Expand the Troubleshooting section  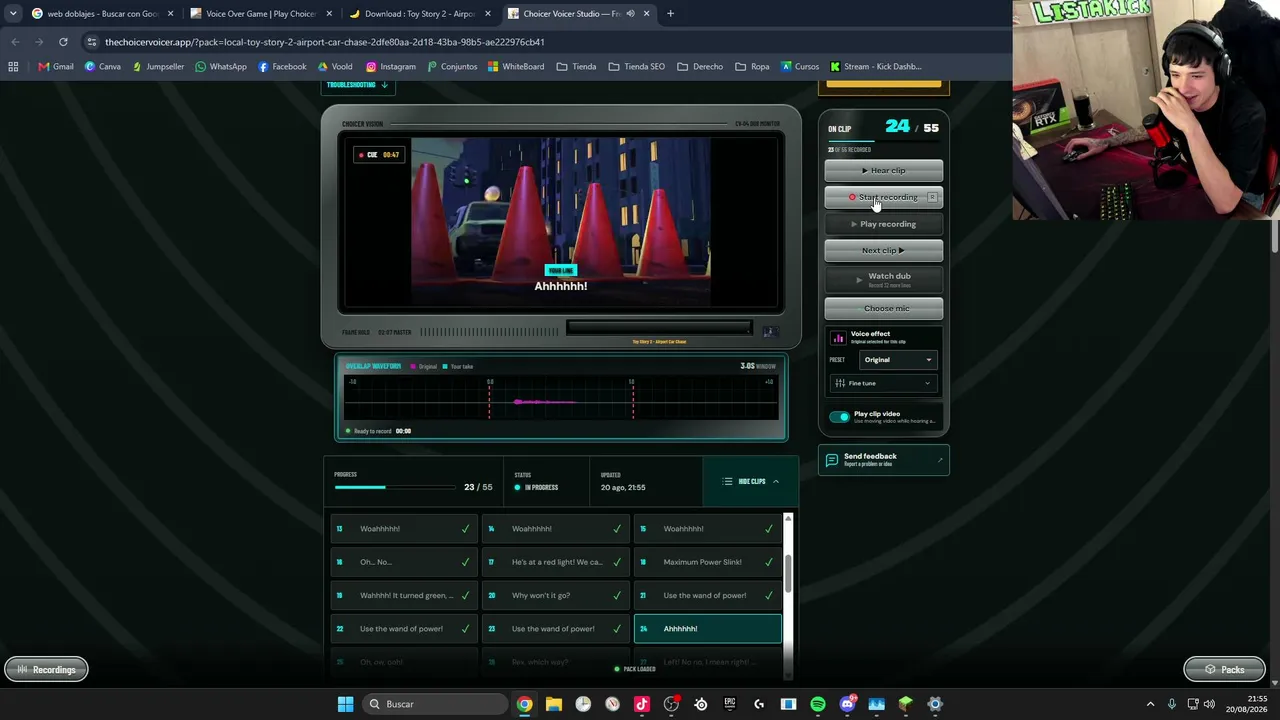pyautogui.click(x=357, y=85)
